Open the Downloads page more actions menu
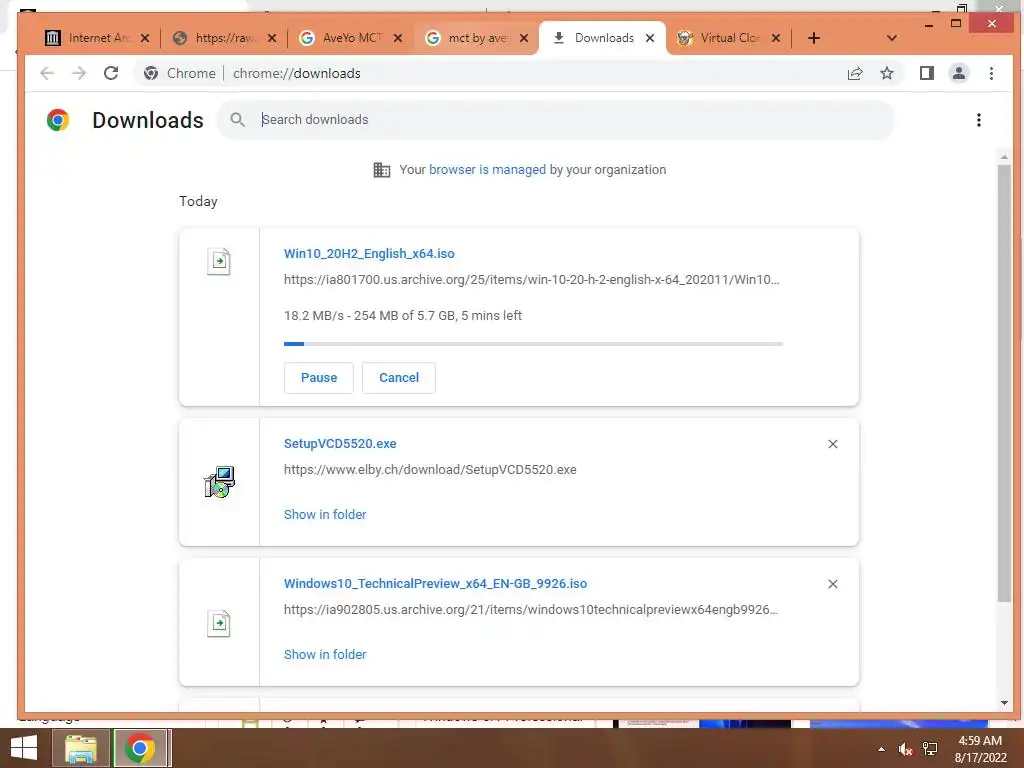This screenshot has width=1024, height=768. [978, 120]
